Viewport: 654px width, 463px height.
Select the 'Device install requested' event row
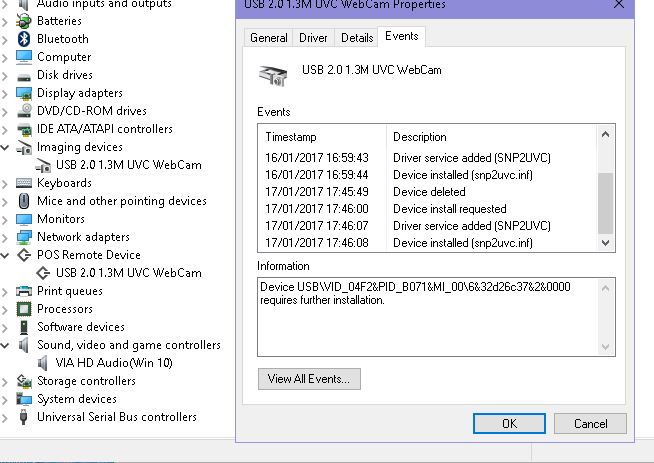pyautogui.click(x=430, y=209)
